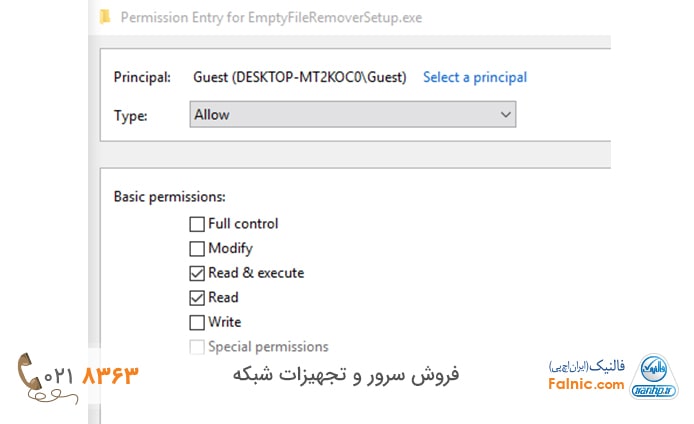Click the 021 8363 phone number

[91, 376]
